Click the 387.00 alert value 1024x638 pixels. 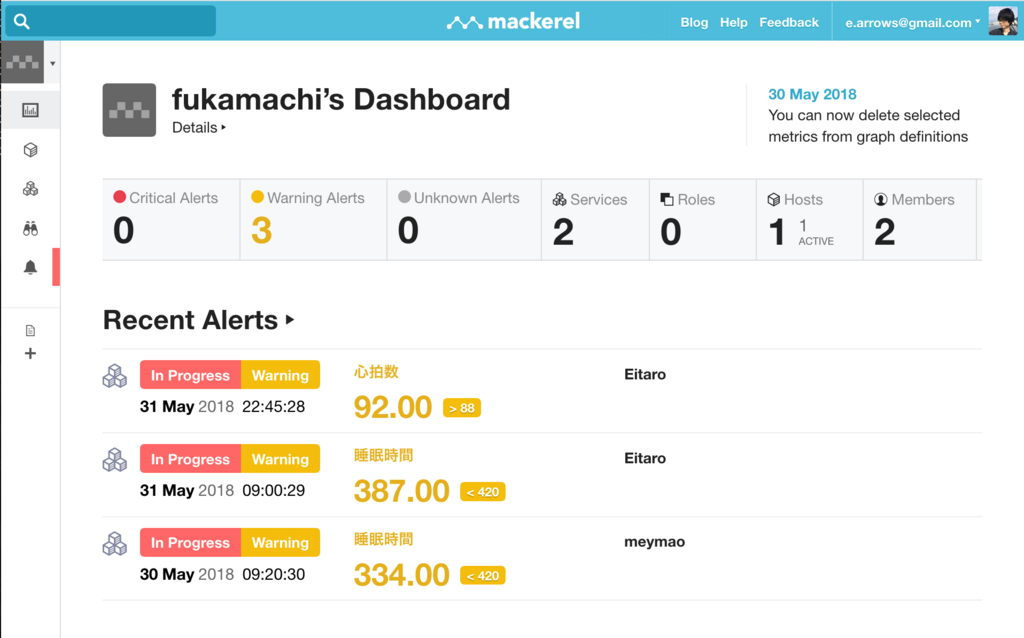click(401, 491)
